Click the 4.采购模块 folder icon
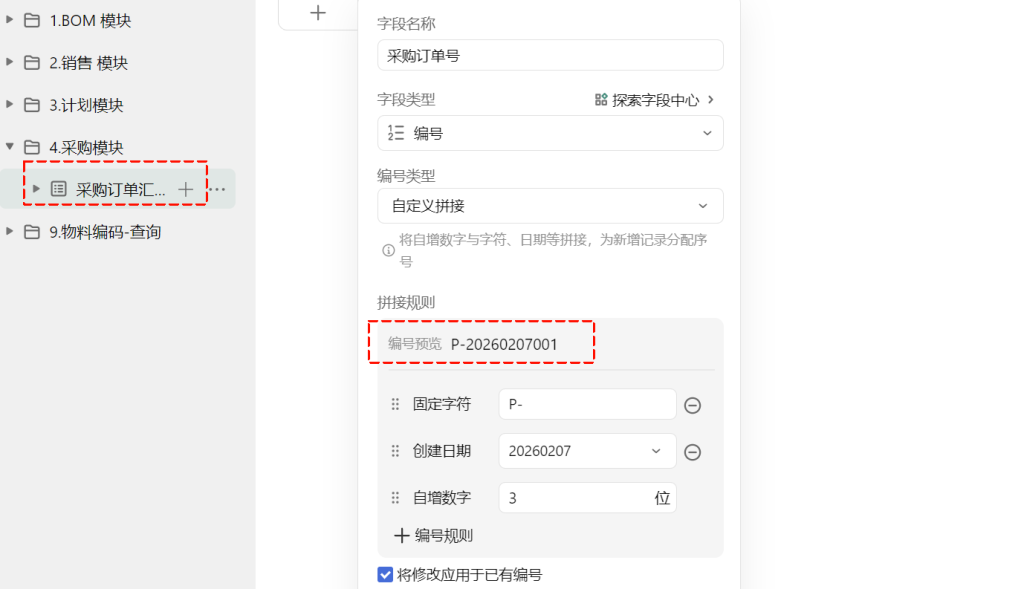Screen dimensions: 1024x589 click(x=31, y=147)
